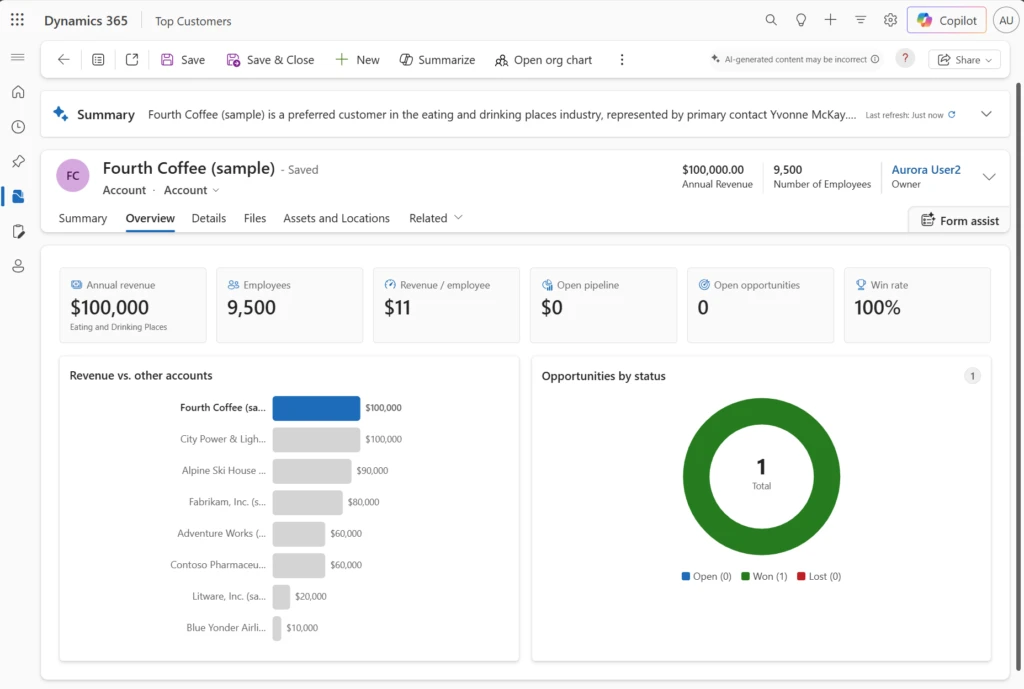Open the Contacts person sidebar icon
Viewport: 1024px width, 689px height.
(x=18, y=266)
